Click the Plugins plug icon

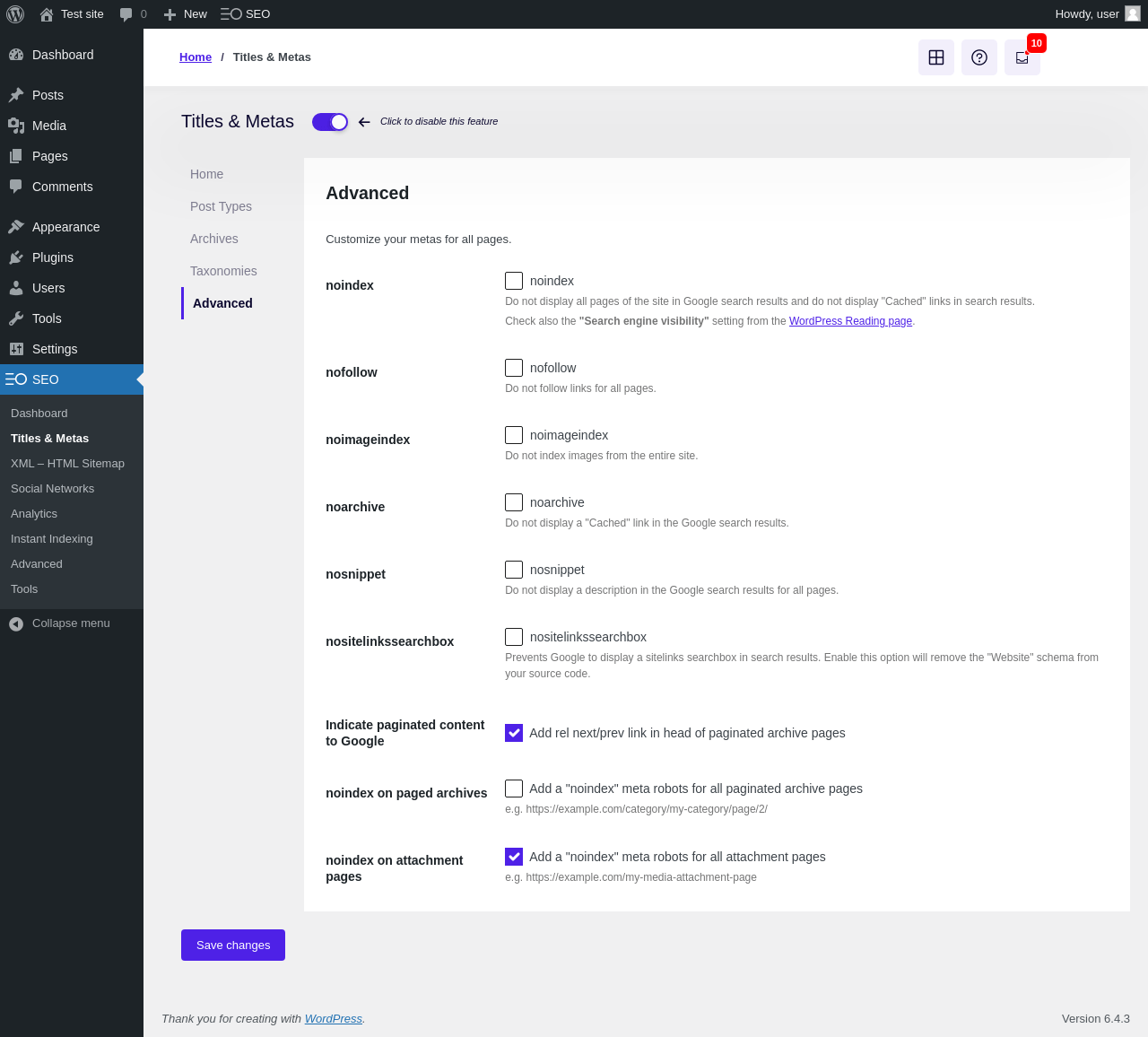click(x=16, y=257)
